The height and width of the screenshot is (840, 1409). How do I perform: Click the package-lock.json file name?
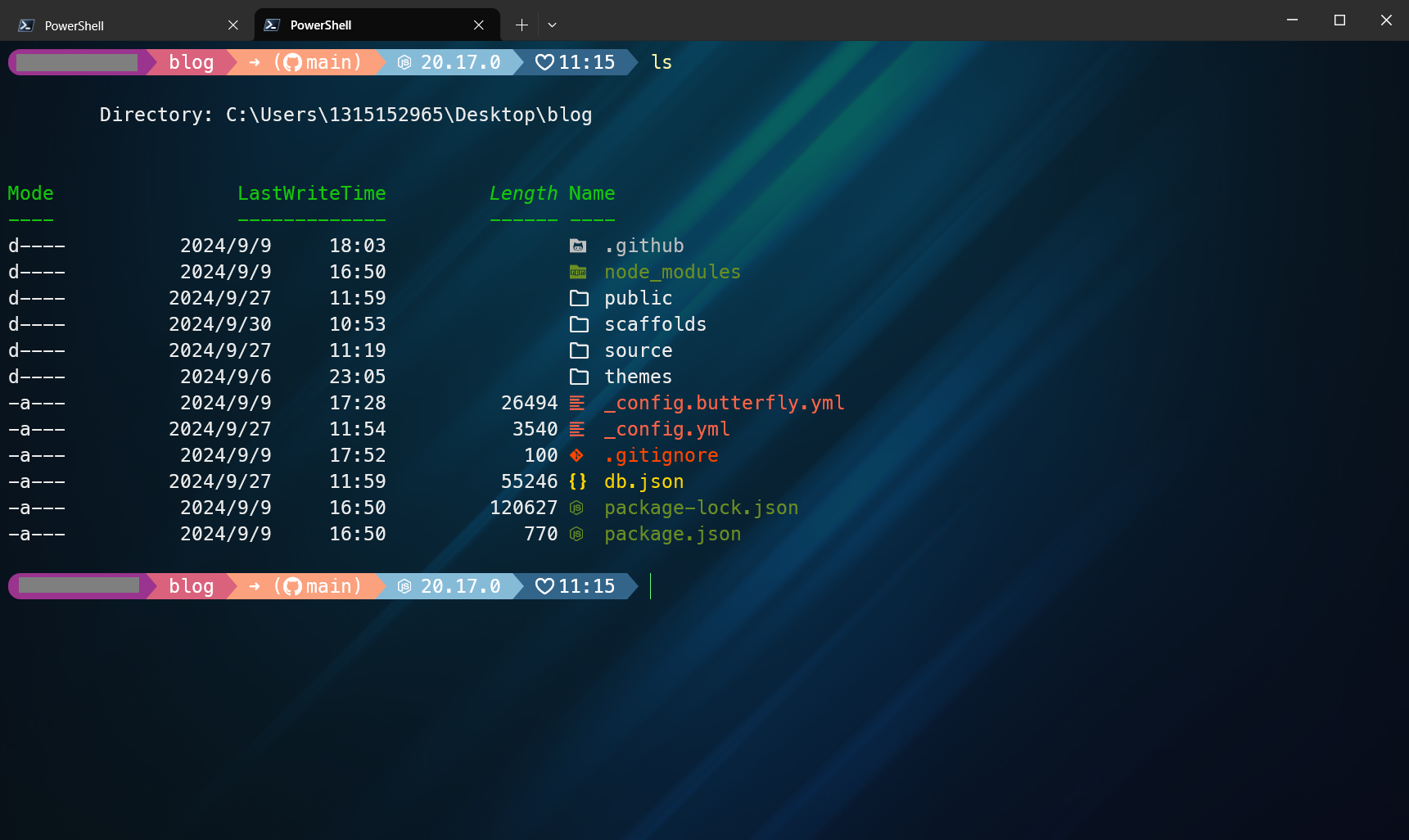[x=701, y=508]
